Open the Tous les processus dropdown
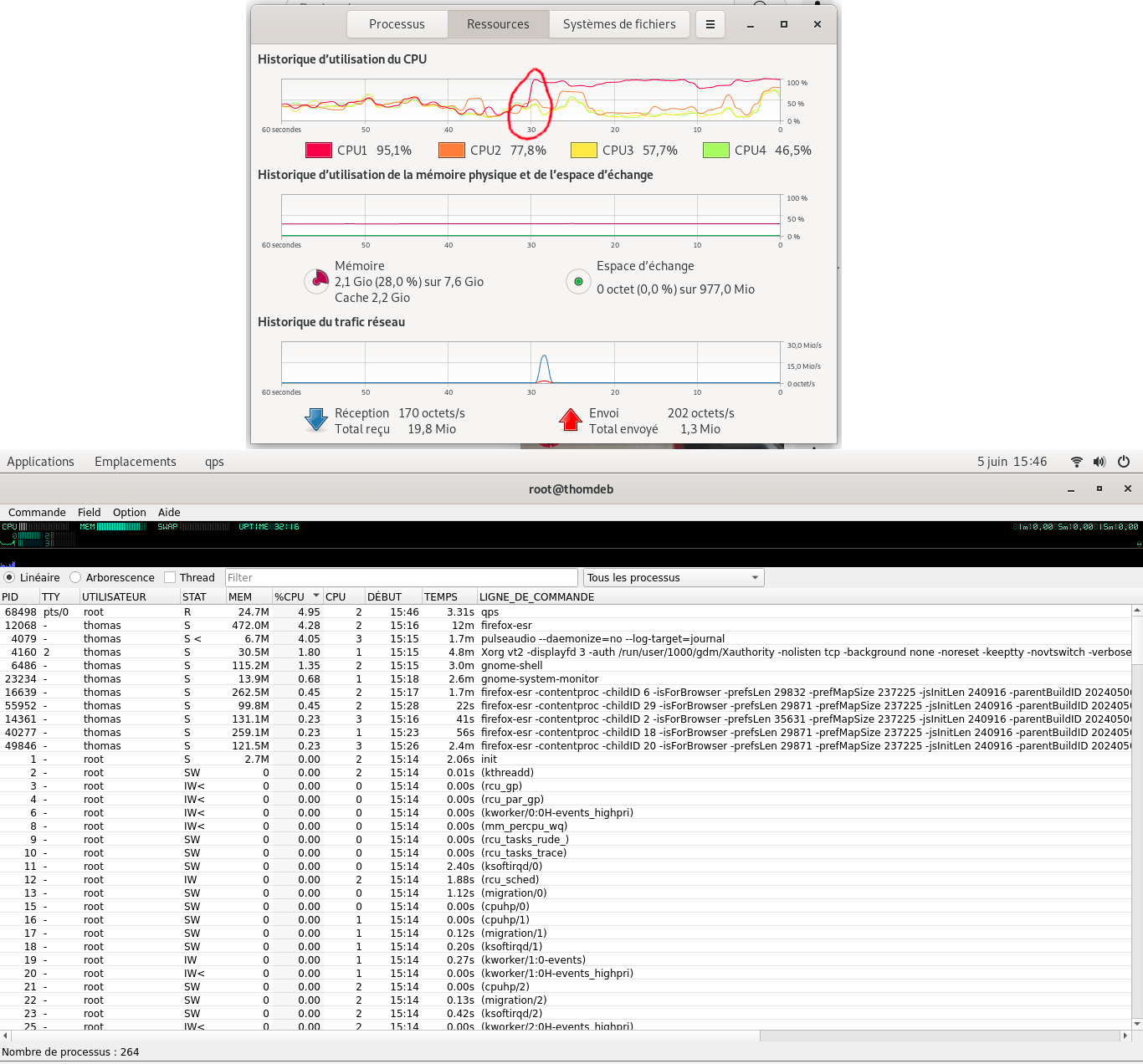The width and height of the screenshot is (1143, 1064). (674, 578)
